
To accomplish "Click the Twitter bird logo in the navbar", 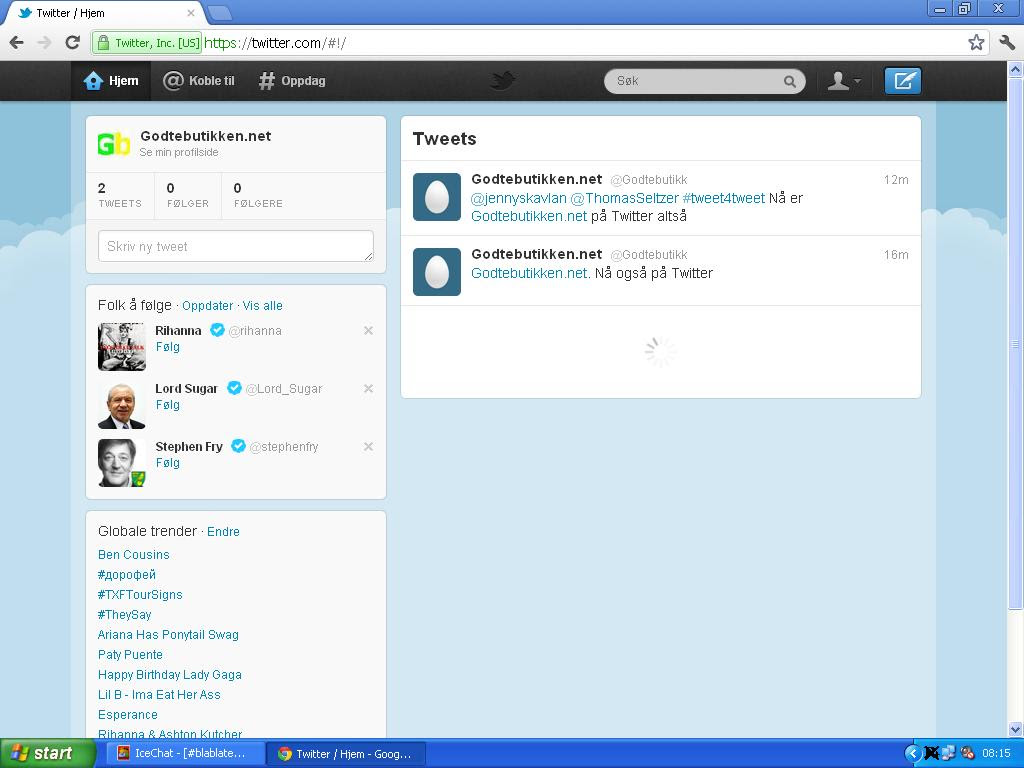I will 502,81.
